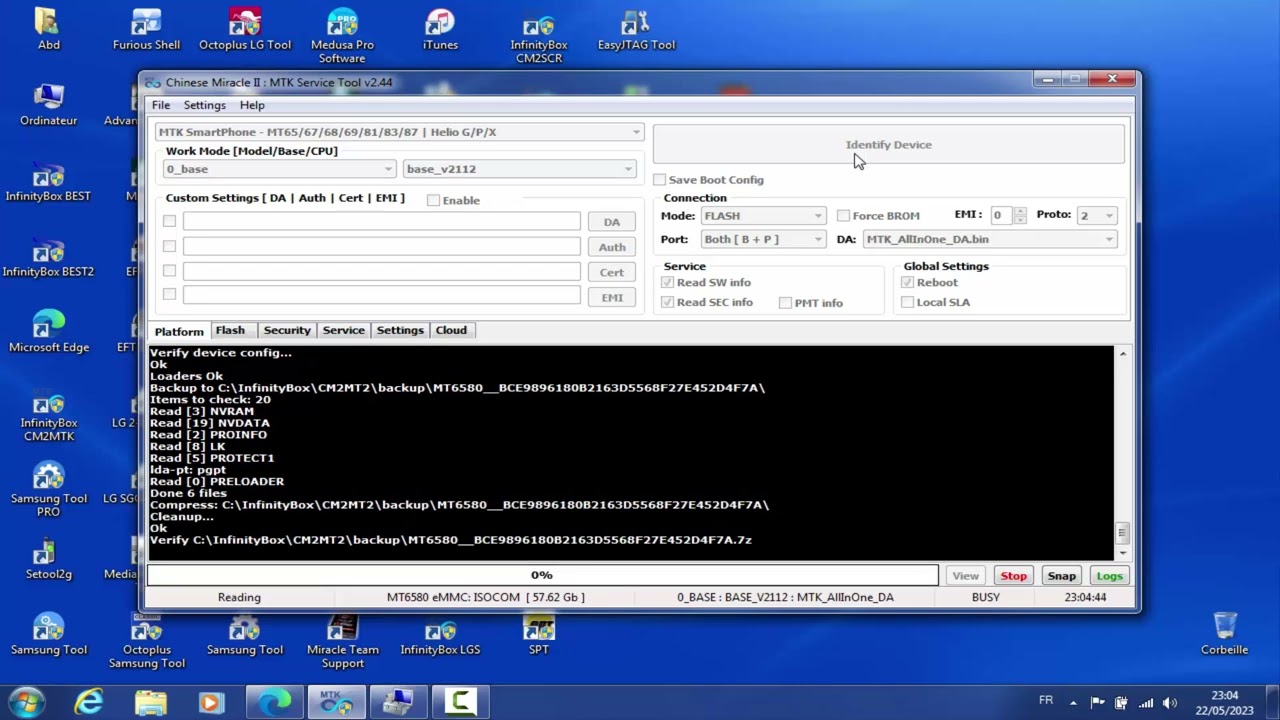Launch the InfinityBox LGS desktop shortcut
Screen dimensions: 1280x720
tap(440, 635)
